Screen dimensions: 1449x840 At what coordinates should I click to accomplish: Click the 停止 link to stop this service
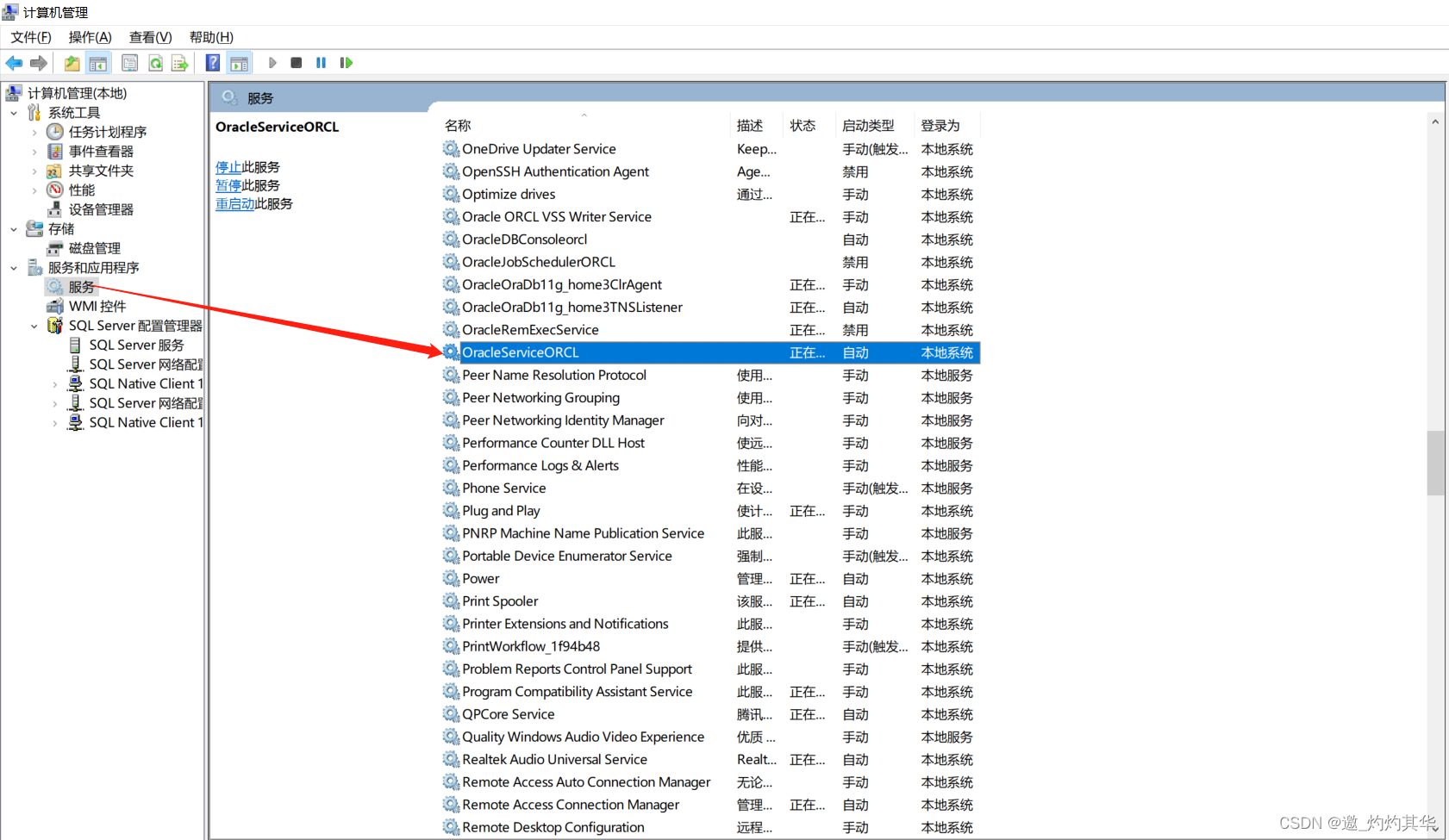coord(228,167)
